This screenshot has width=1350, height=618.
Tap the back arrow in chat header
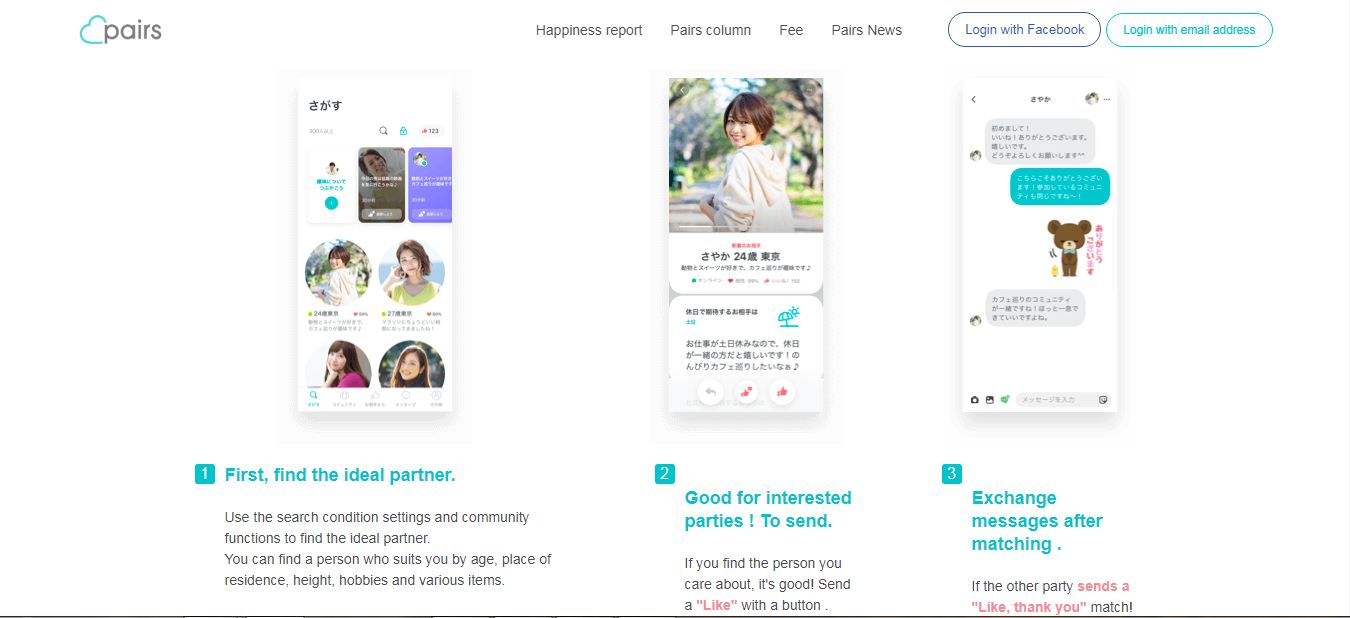(974, 99)
